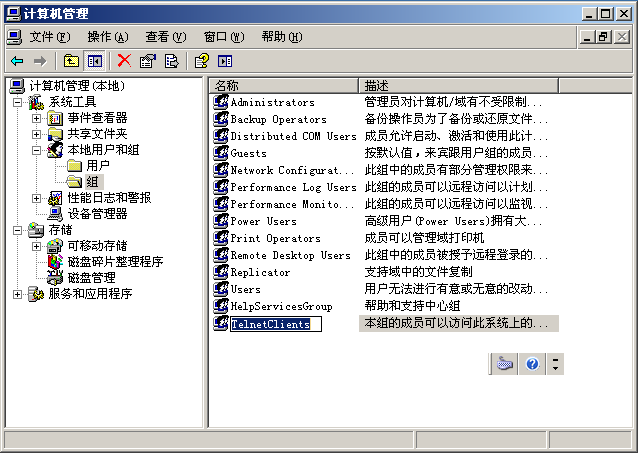Click the 共享文件夹 folder icon
The height and width of the screenshot is (453, 638).
[x=55, y=134]
